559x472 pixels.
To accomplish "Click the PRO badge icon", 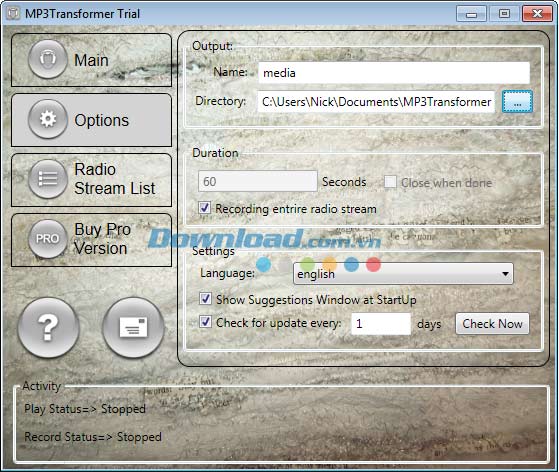I will tap(48, 239).
